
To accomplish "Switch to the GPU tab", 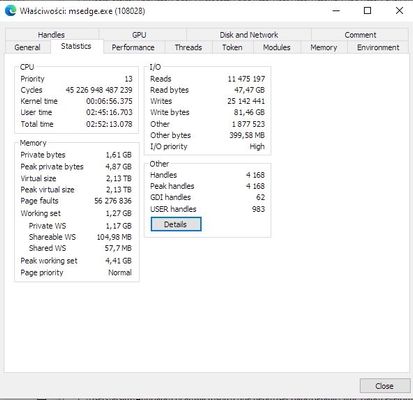I will (139, 35).
